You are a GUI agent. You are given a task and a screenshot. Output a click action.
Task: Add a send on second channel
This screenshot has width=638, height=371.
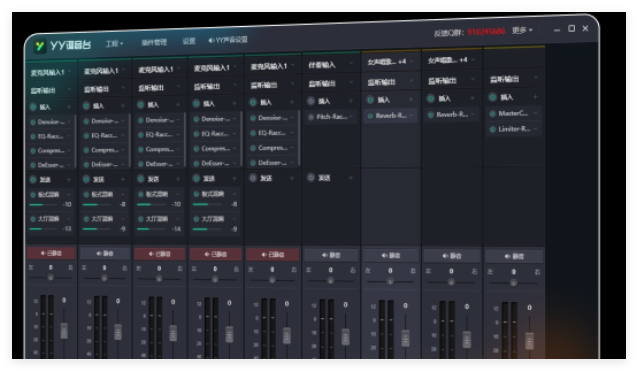(x=123, y=179)
